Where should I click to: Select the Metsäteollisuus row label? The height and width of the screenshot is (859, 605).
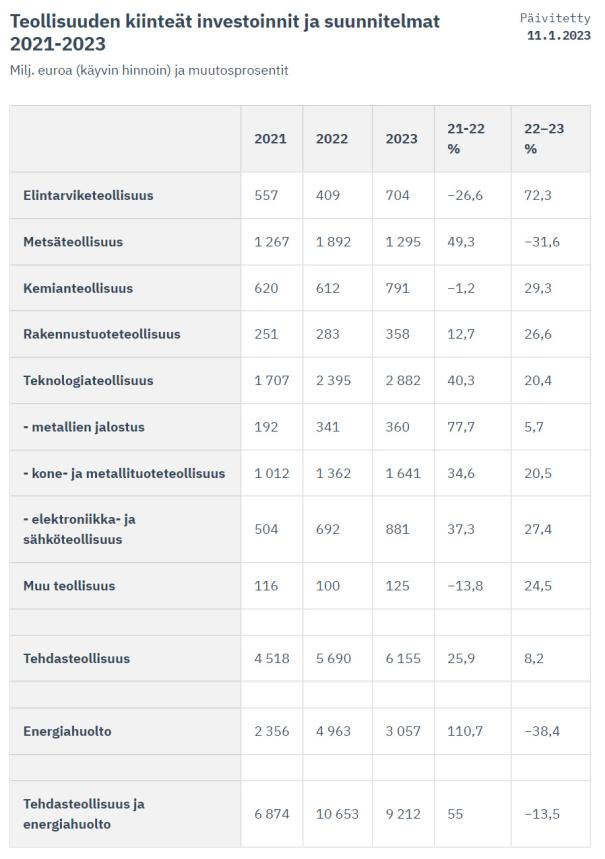point(73,242)
